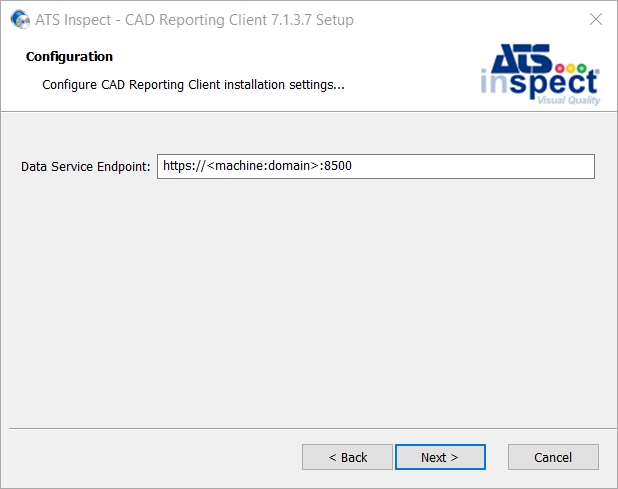Screen dimensions: 618x489
Task: Click the Next > button
Action: [x=440, y=457]
